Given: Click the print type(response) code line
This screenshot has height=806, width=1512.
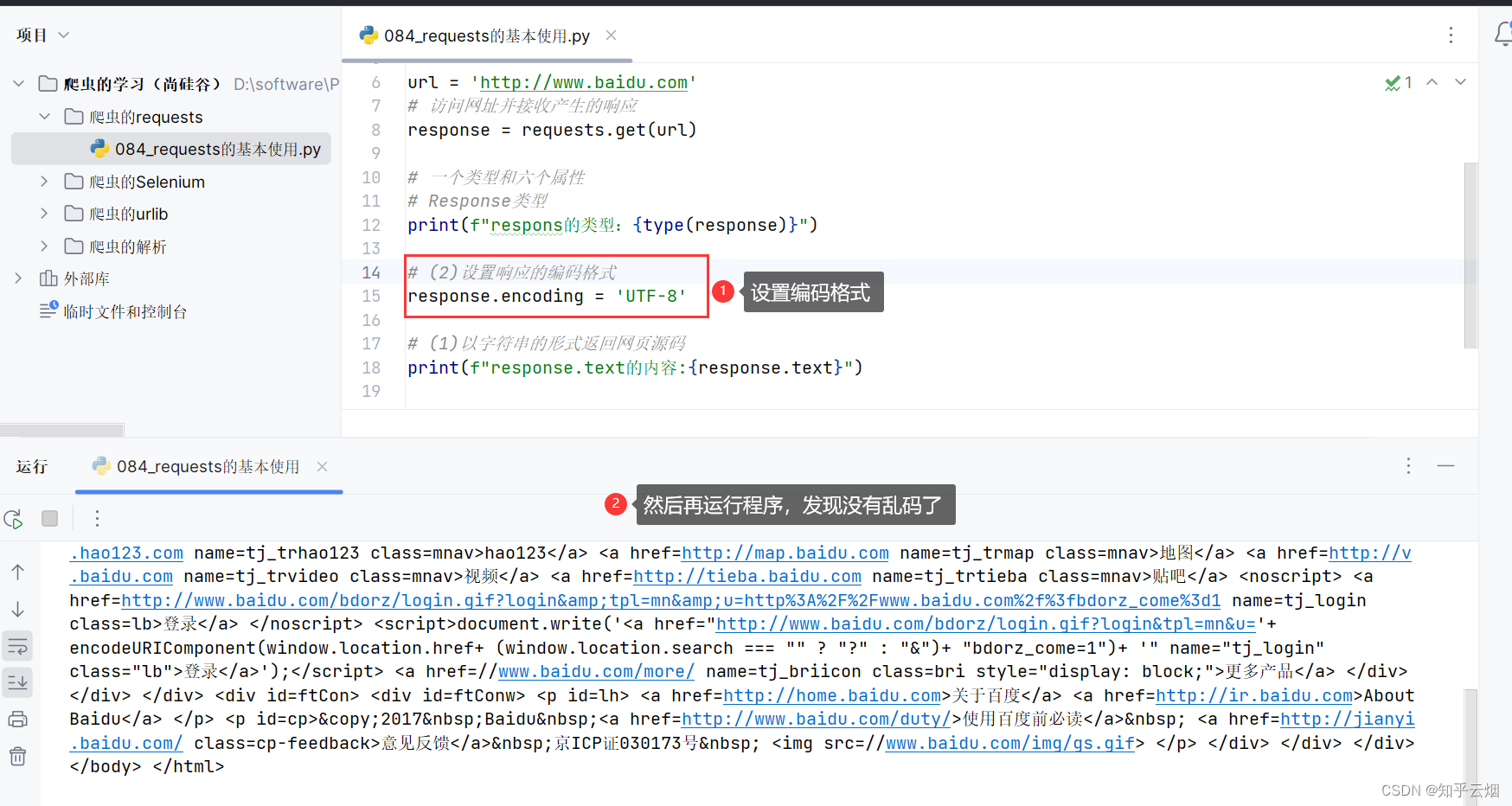Looking at the screenshot, I should 612,225.
